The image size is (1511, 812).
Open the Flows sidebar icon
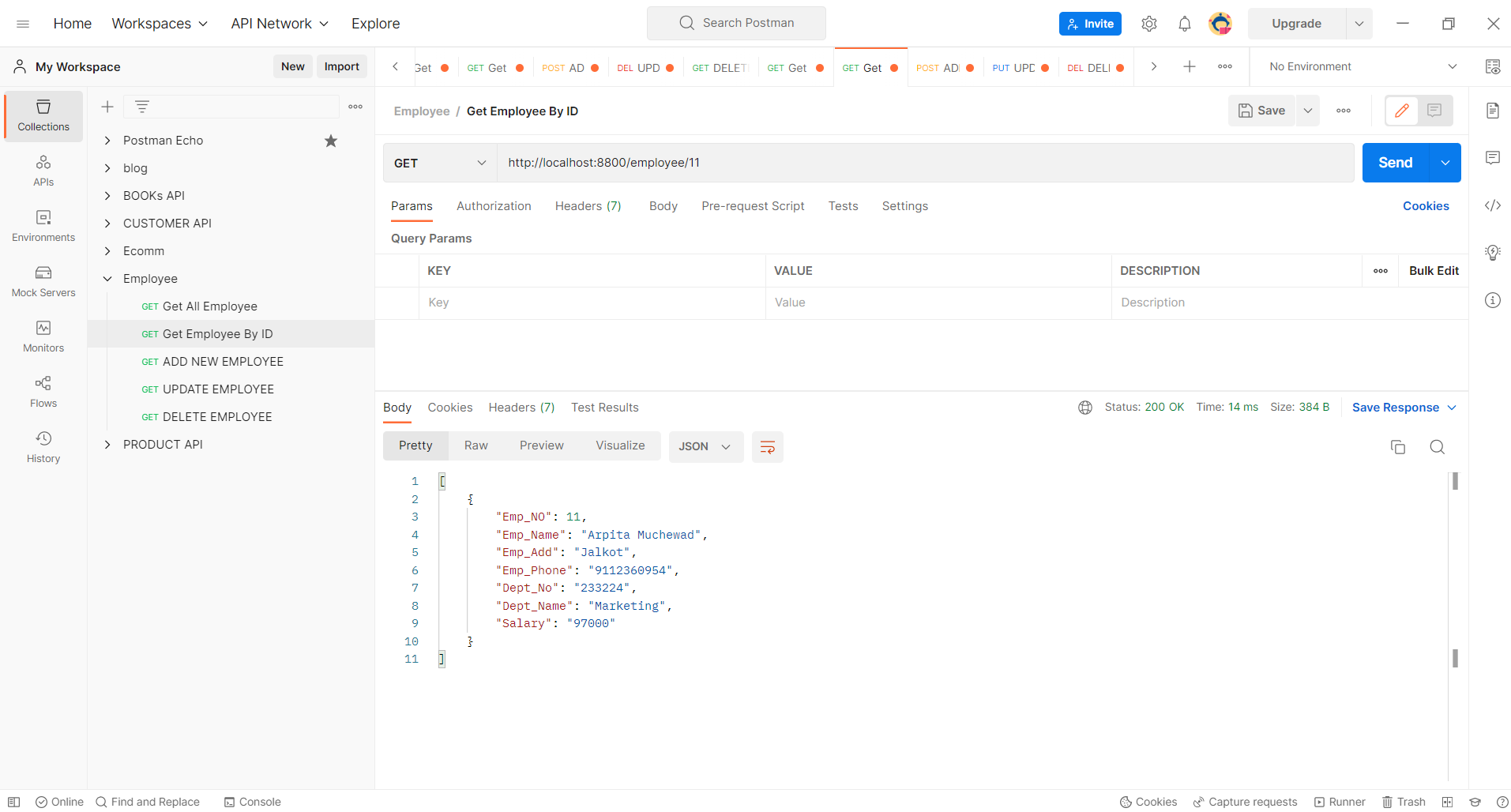[43, 391]
